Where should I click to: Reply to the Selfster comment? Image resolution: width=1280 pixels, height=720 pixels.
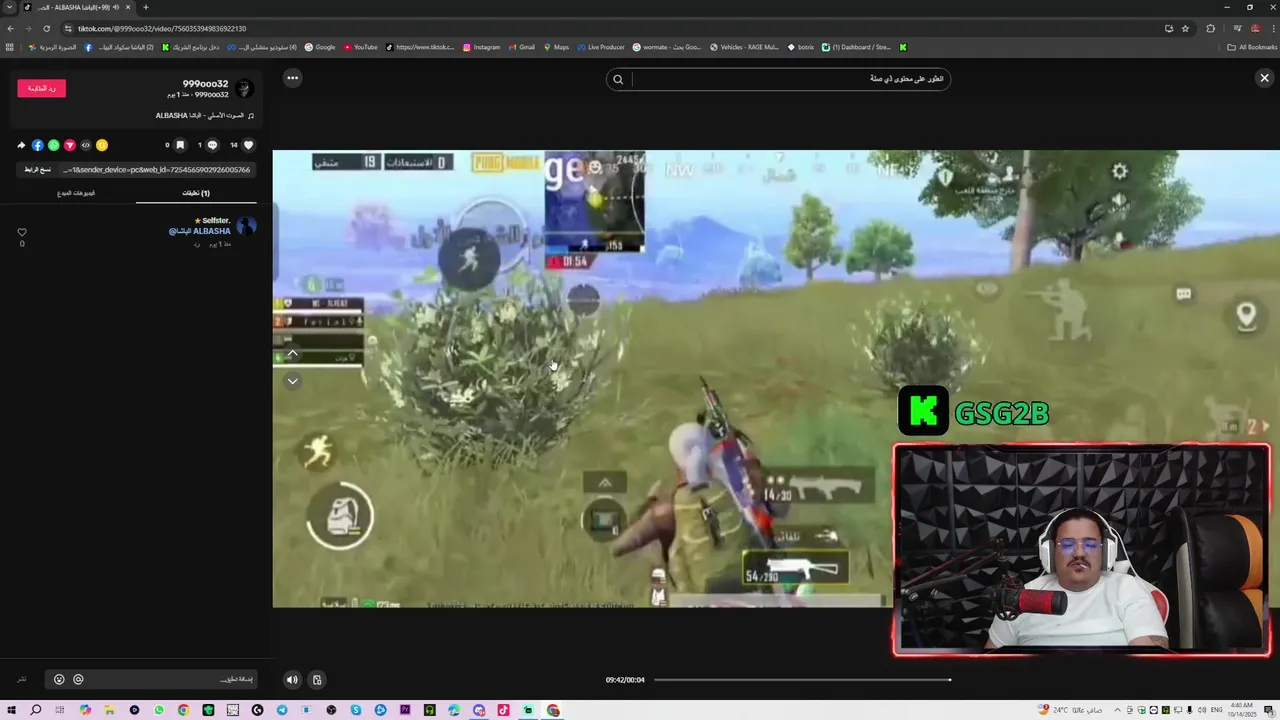coord(196,244)
